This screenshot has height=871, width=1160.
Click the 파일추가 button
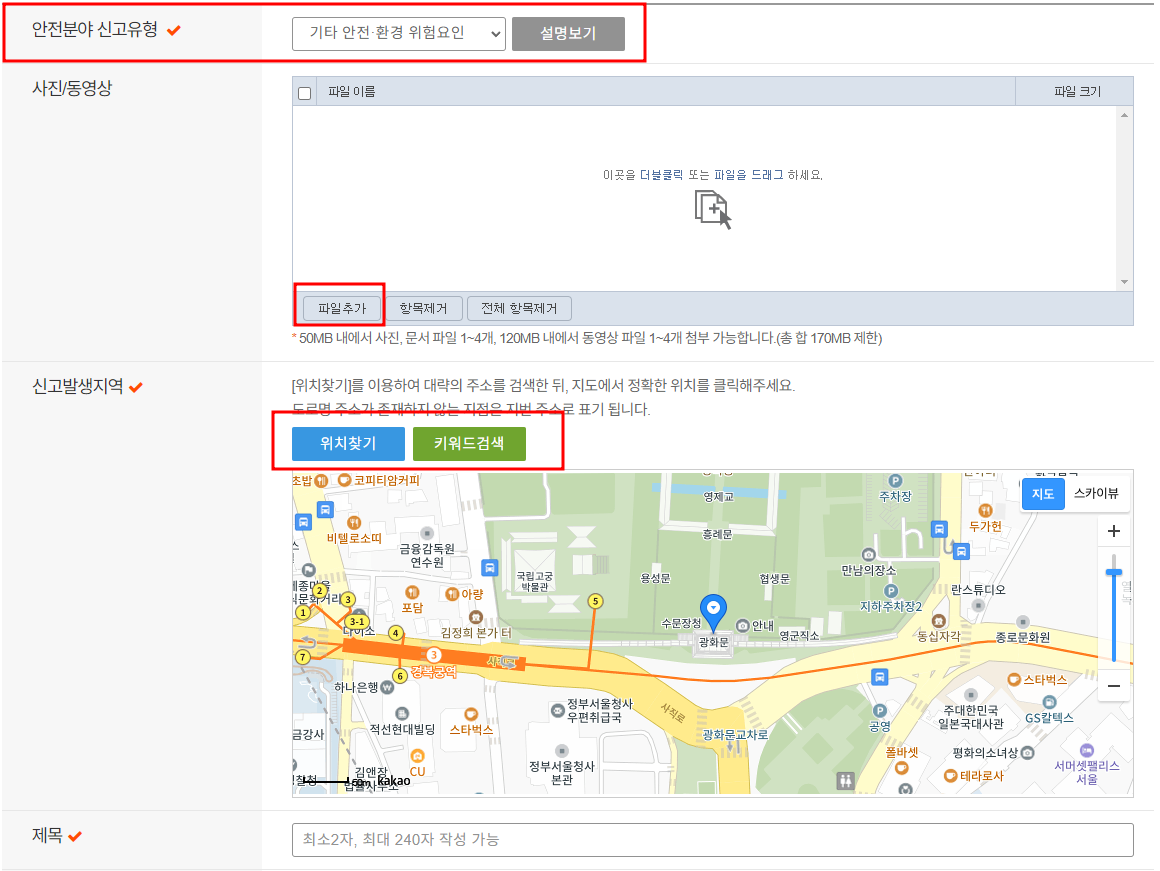[x=342, y=308]
